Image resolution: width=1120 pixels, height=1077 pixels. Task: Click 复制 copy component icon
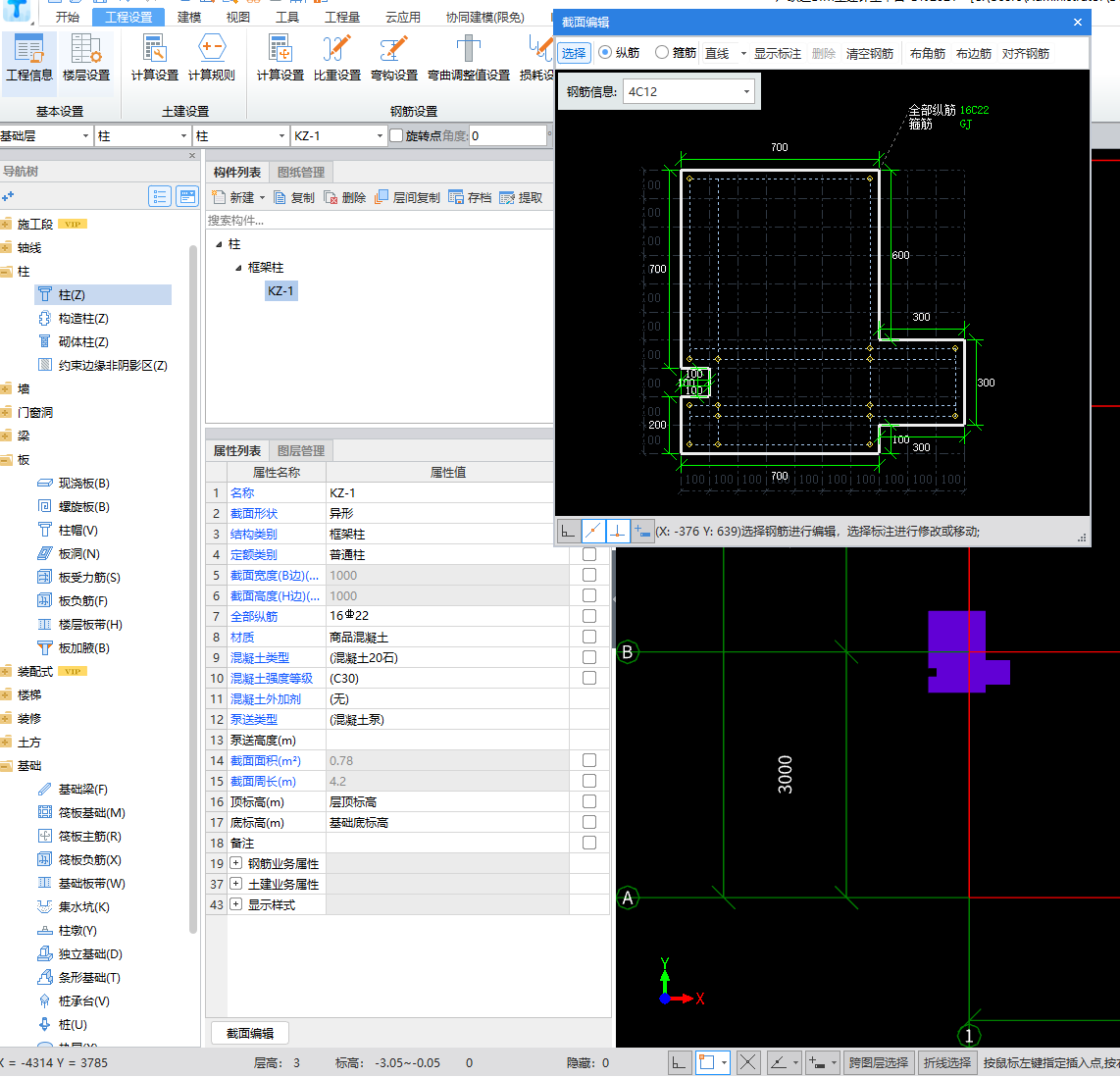(x=293, y=197)
